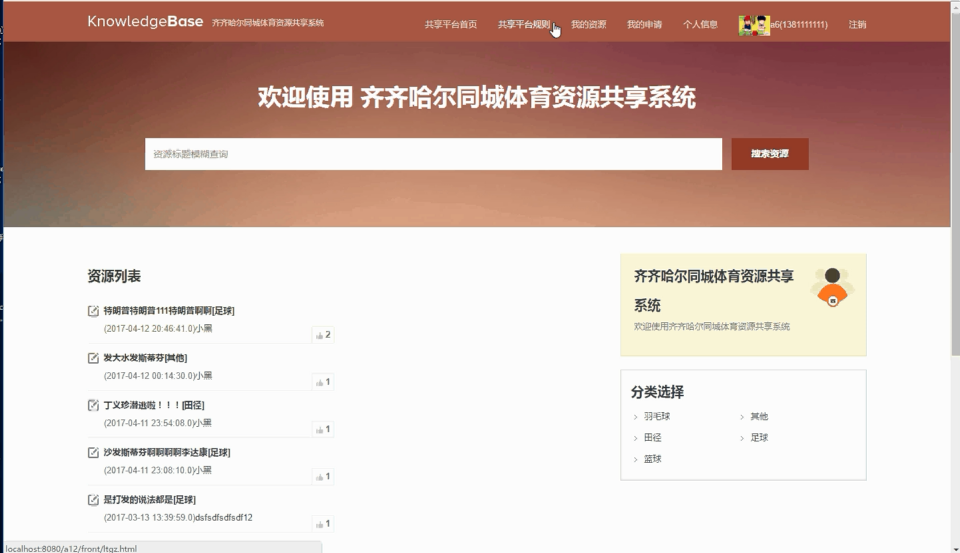Click the 齐齐哈尔同城体育资源共享系统 sidebar card title
The image size is (960, 553).
tap(714, 291)
